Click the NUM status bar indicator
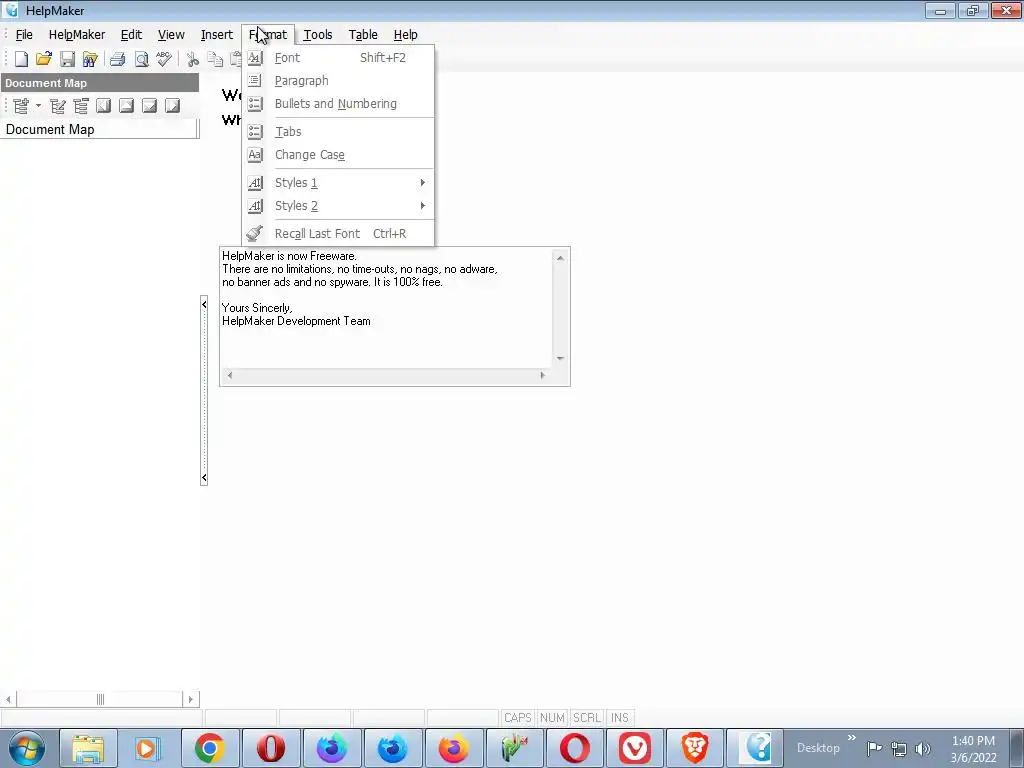The width and height of the screenshot is (1024, 768). tap(552, 718)
